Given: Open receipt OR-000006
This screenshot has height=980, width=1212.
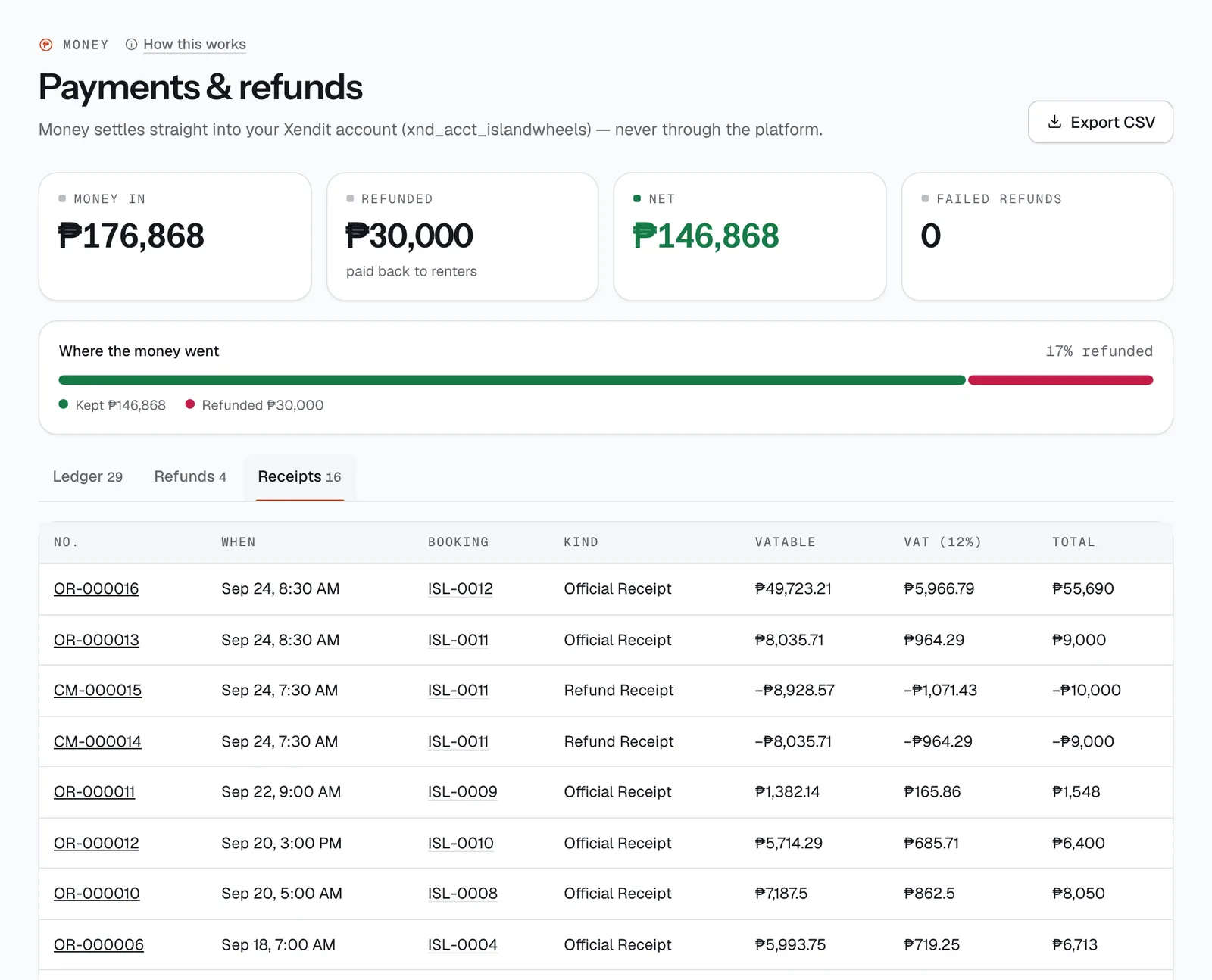Looking at the screenshot, I should pos(98,945).
